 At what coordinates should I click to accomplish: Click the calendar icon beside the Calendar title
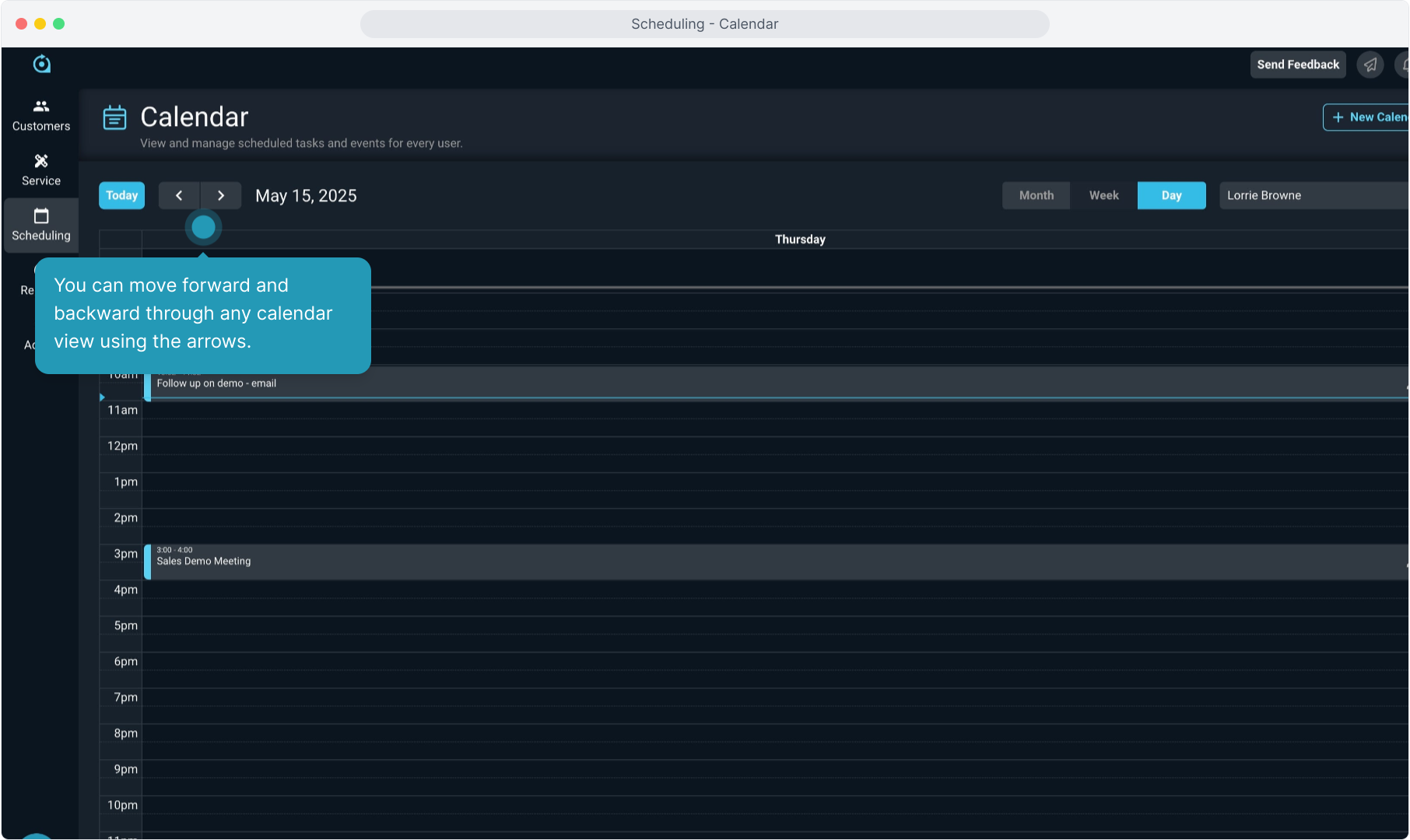click(x=114, y=117)
